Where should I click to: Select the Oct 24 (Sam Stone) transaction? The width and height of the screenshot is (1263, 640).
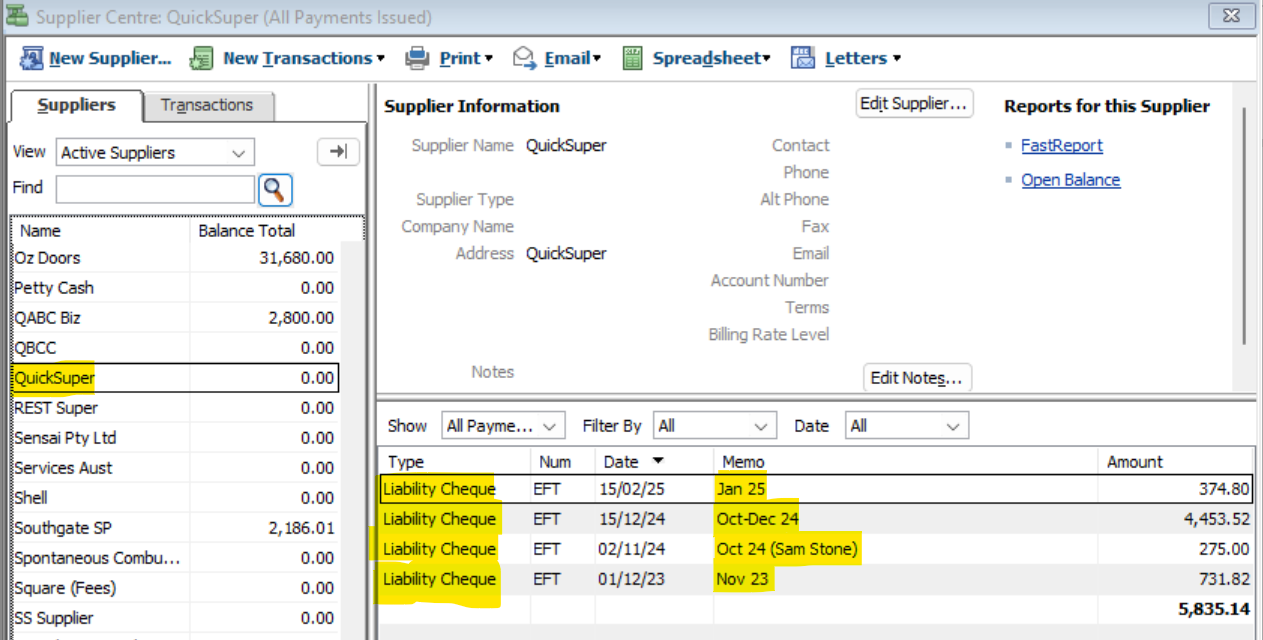(x=817, y=549)
